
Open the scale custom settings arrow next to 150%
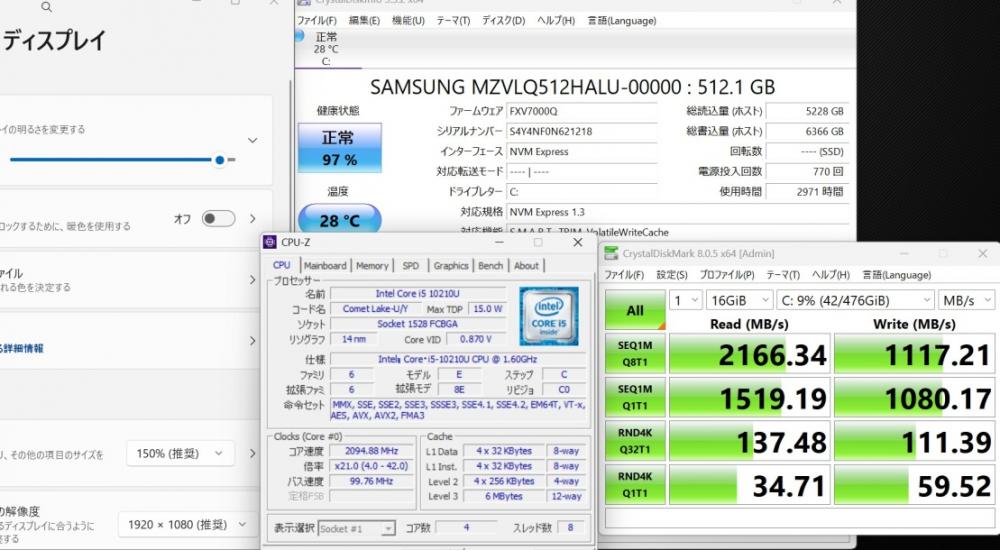pos(253,454)
